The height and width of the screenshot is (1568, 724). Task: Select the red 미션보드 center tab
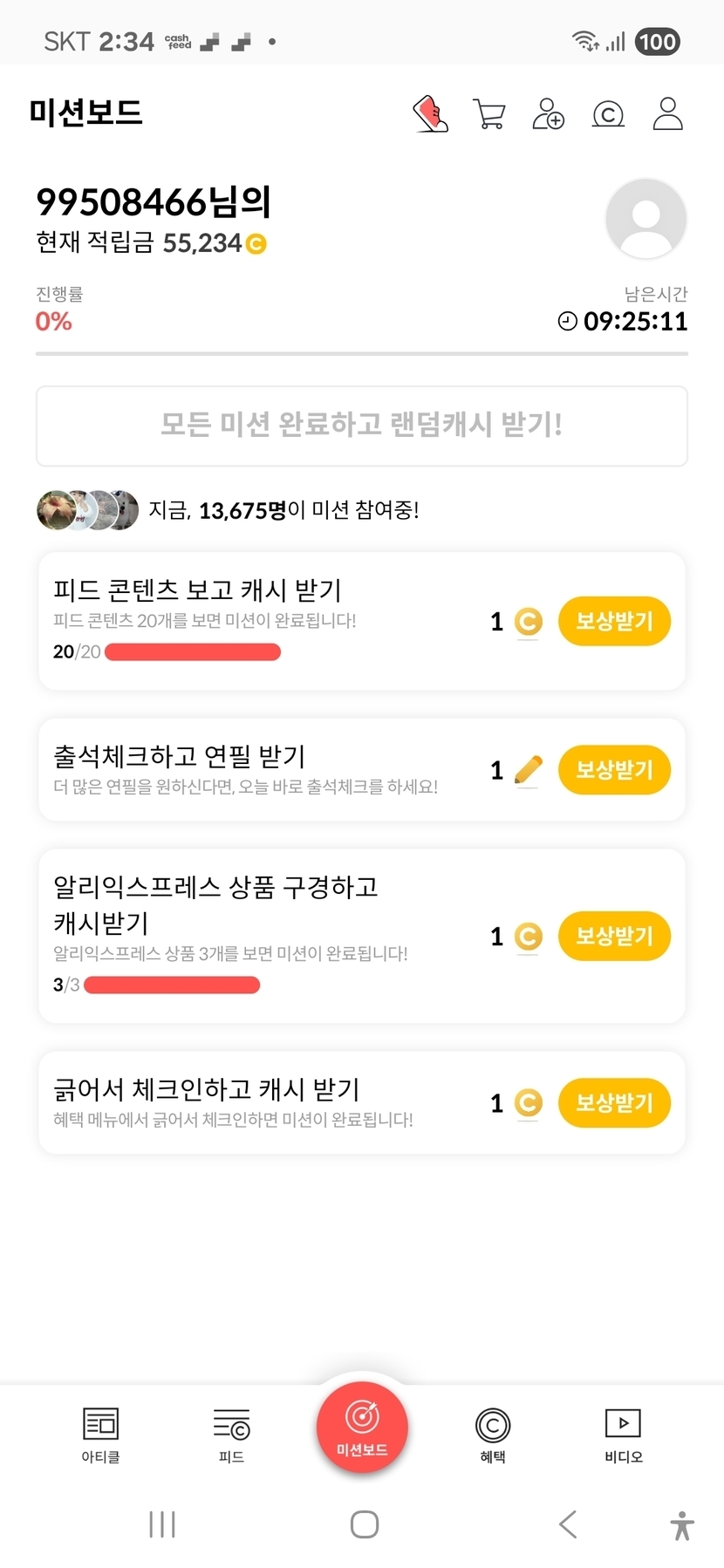click(x=362, y=1428)
